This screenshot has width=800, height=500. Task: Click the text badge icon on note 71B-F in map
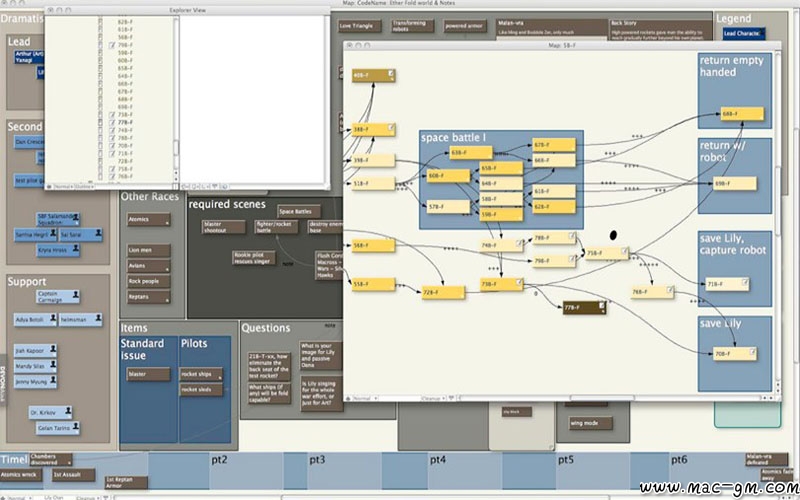[x=745, y=282]
